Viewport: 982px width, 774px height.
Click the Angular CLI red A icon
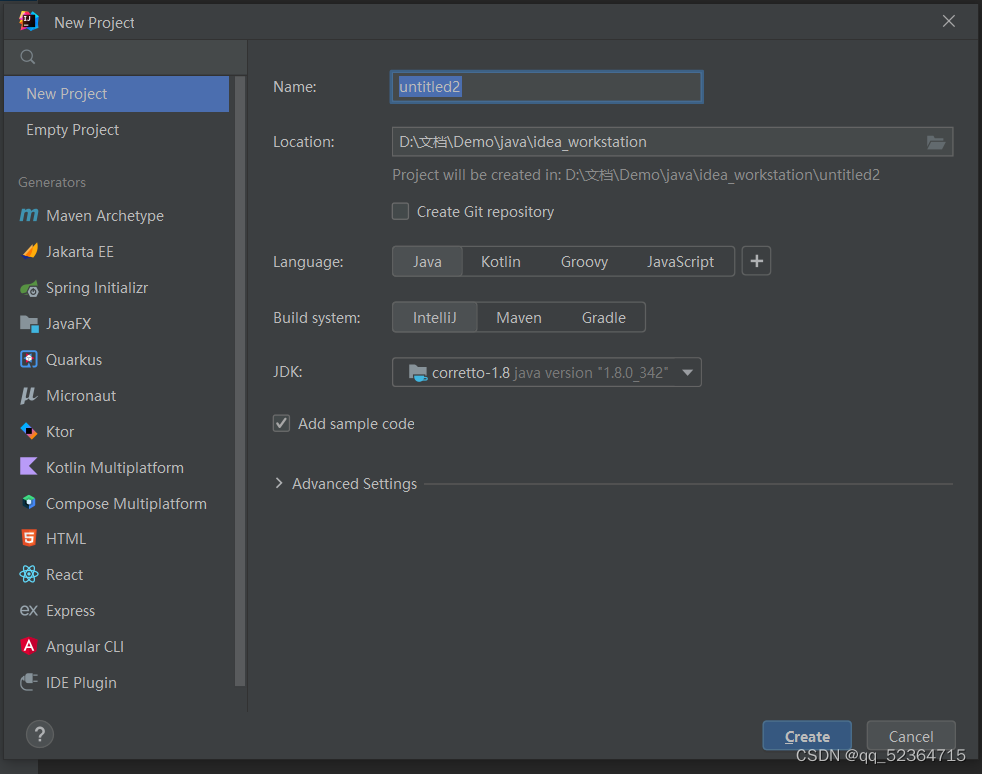point(29,646)
